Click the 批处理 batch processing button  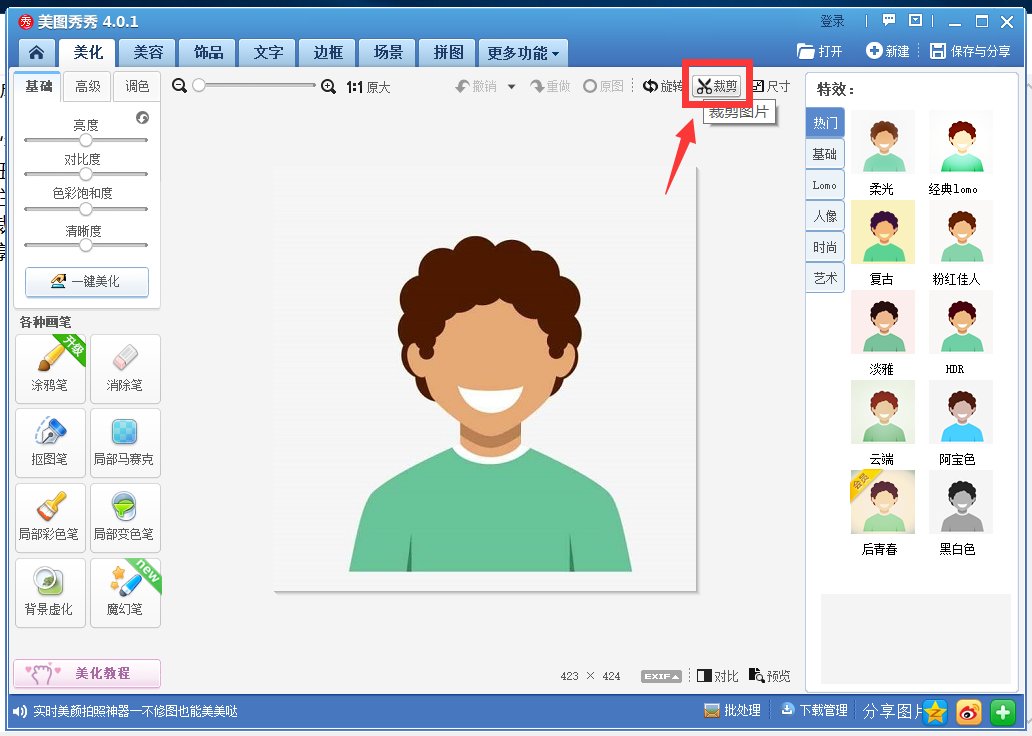(733, 710)
